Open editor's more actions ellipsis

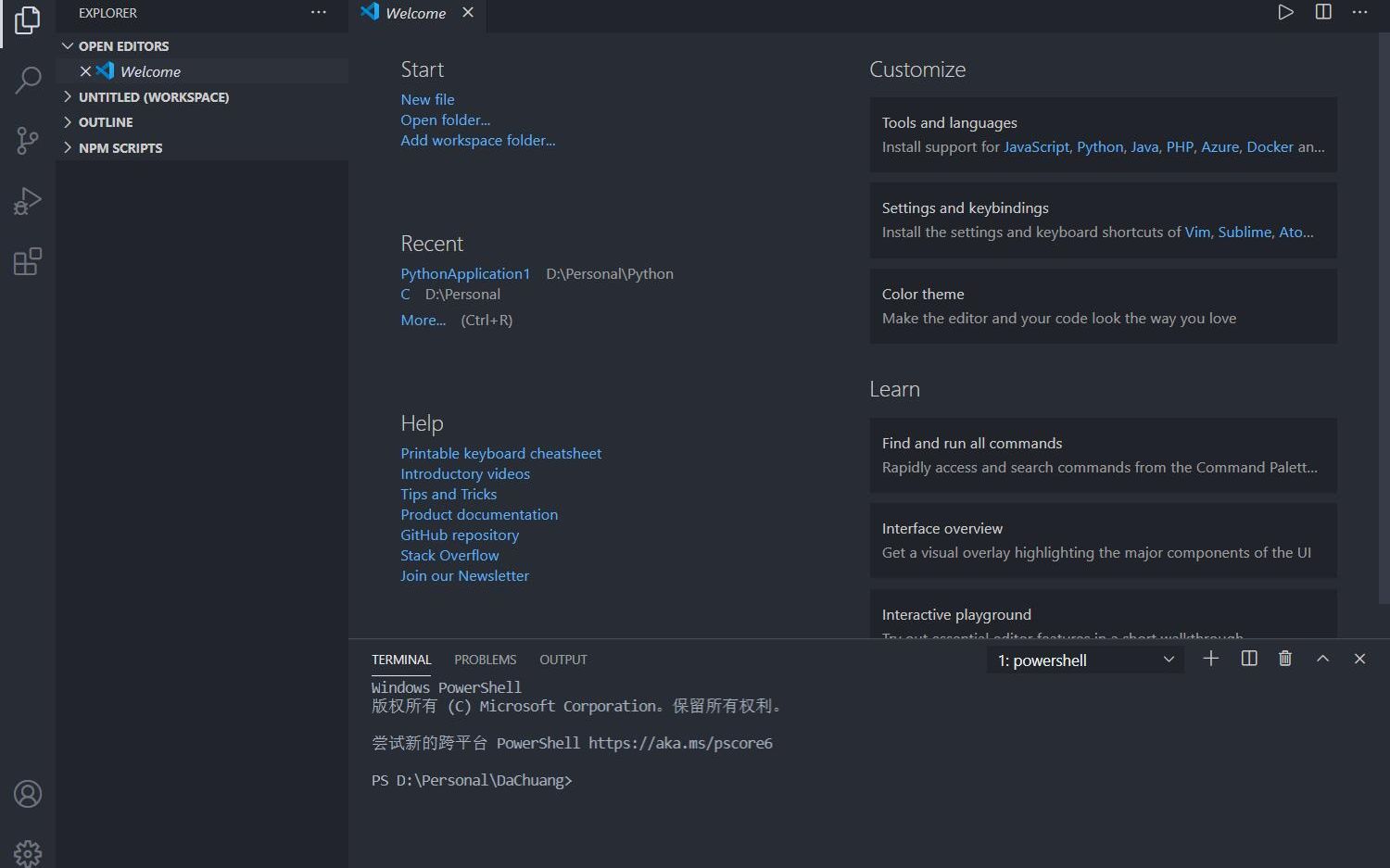(x=1359, y=12)
